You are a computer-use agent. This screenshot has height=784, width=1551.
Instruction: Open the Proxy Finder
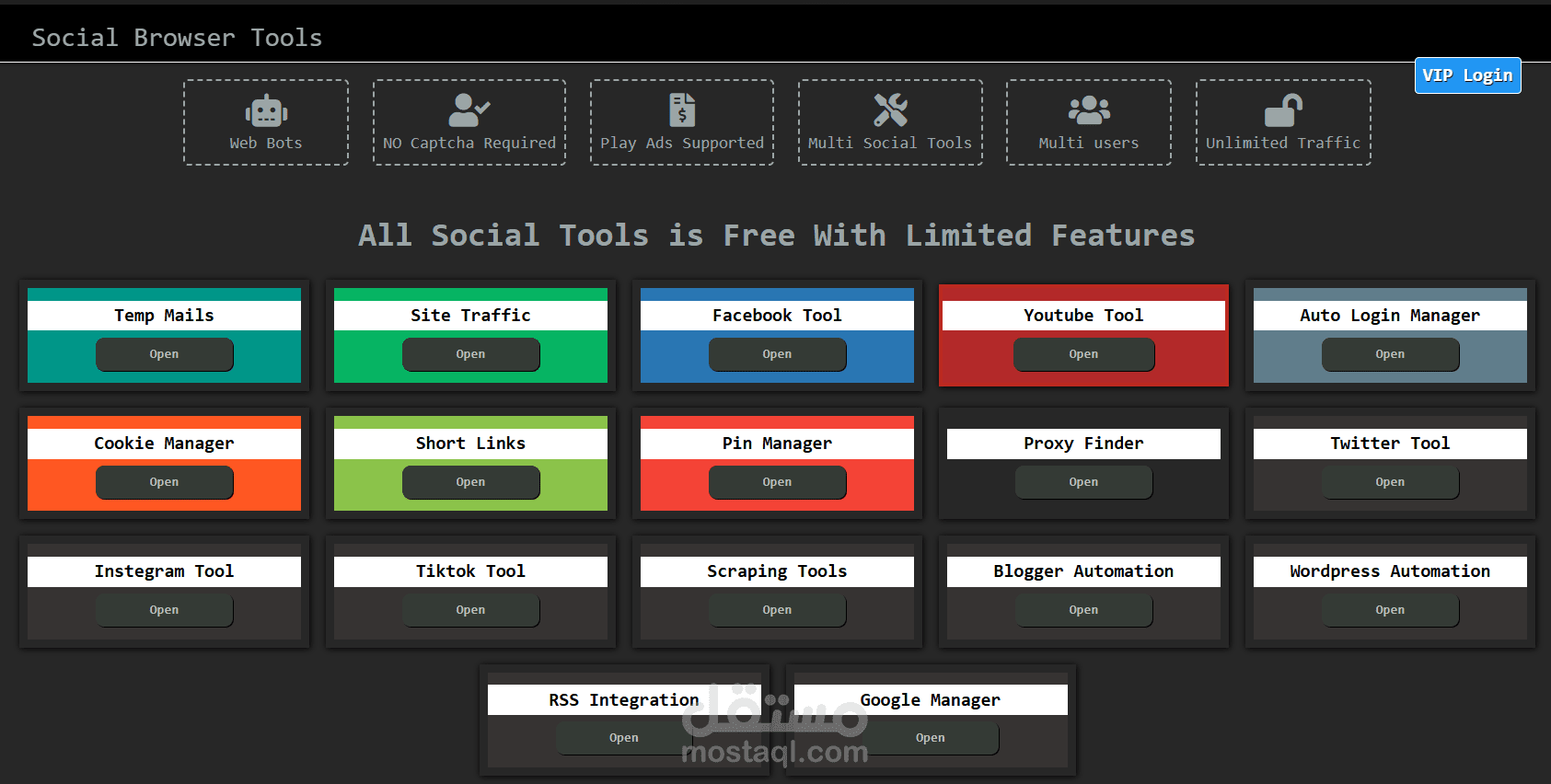tap(1083, 482)
